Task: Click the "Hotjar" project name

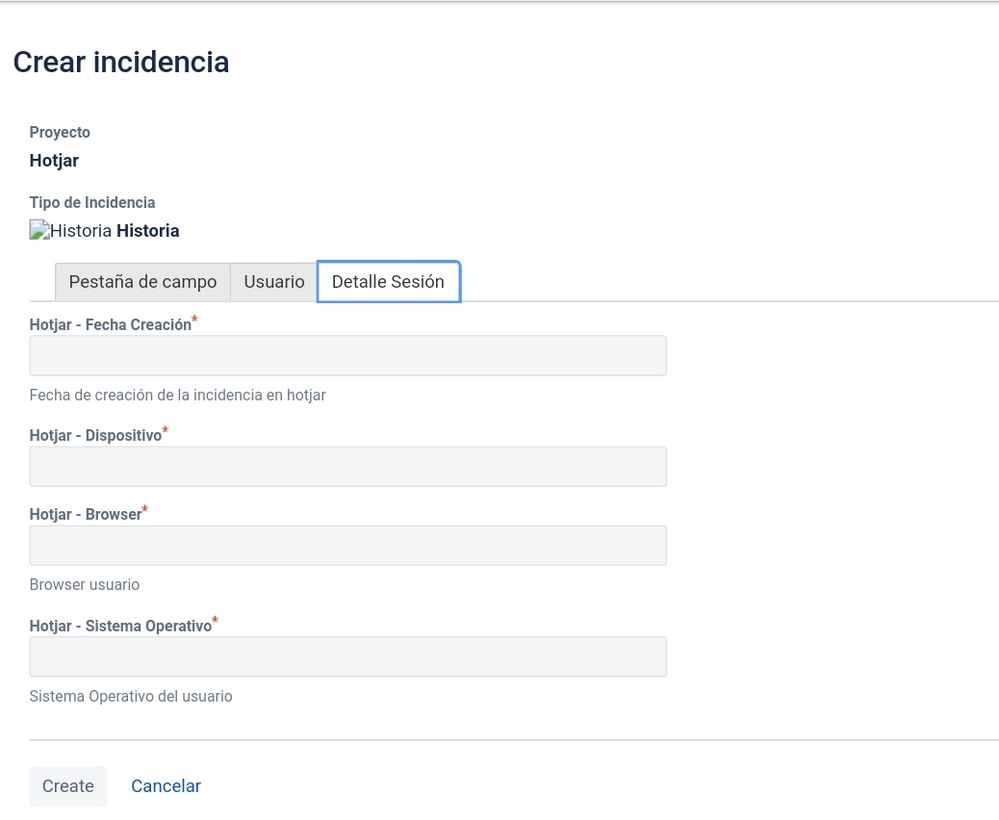Action: pyautogui.click(x=53, y=160)
